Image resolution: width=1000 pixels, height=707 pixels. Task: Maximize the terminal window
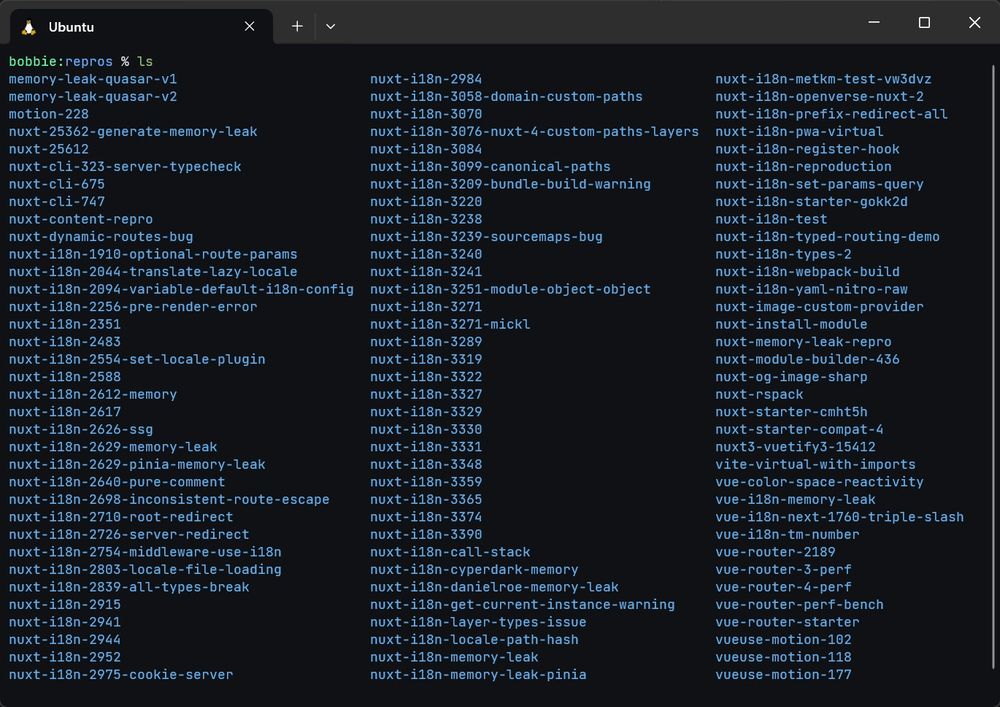pos(924,22)
